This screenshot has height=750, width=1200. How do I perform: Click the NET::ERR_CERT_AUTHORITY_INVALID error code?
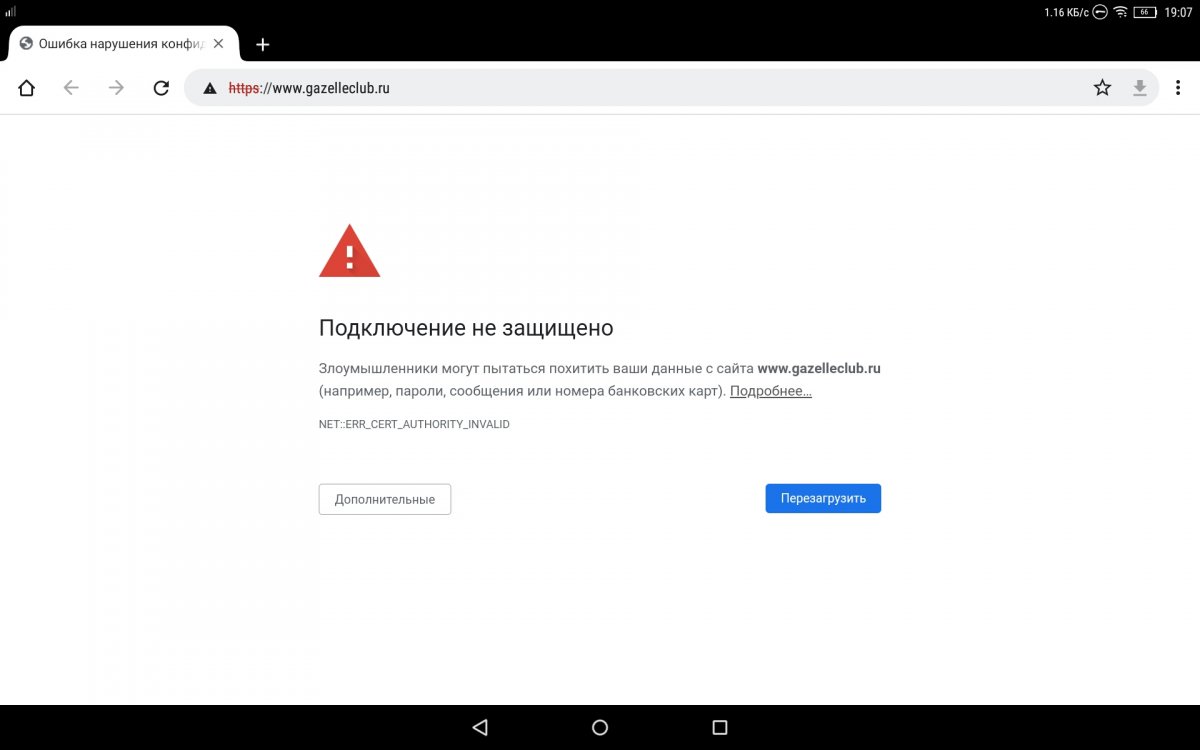414,424
